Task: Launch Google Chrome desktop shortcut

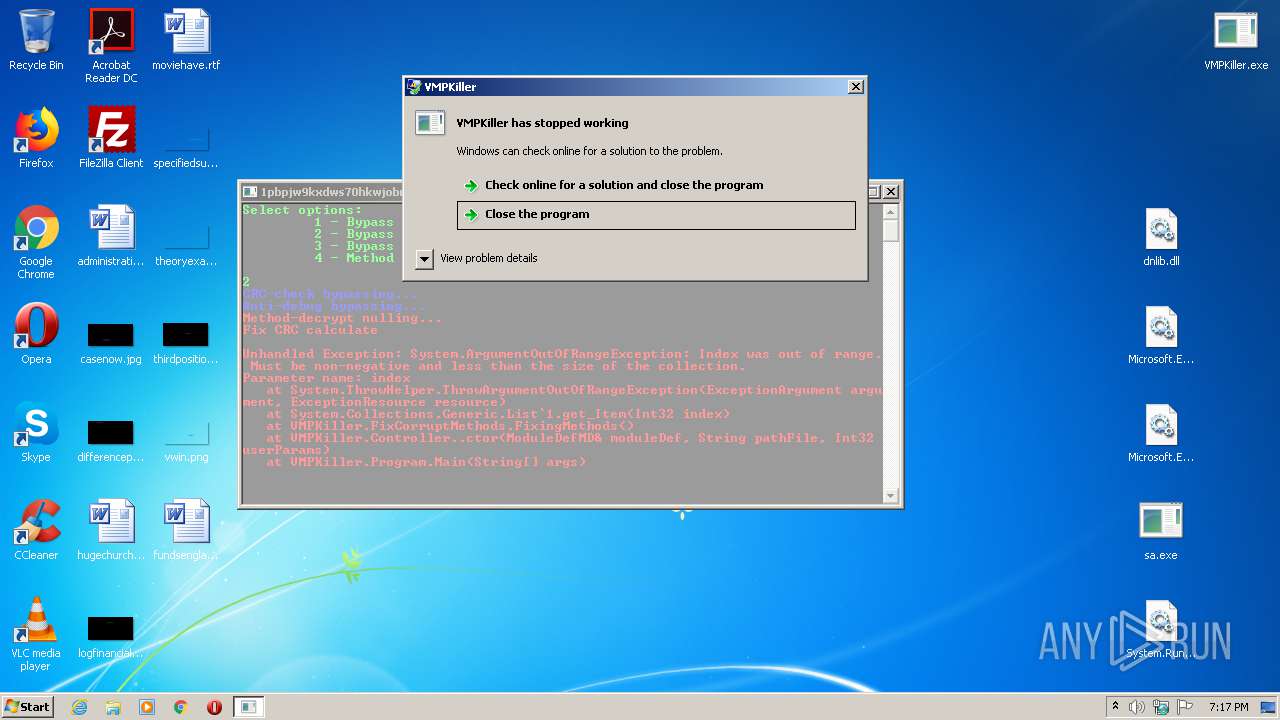Action: tap(36, 242)
